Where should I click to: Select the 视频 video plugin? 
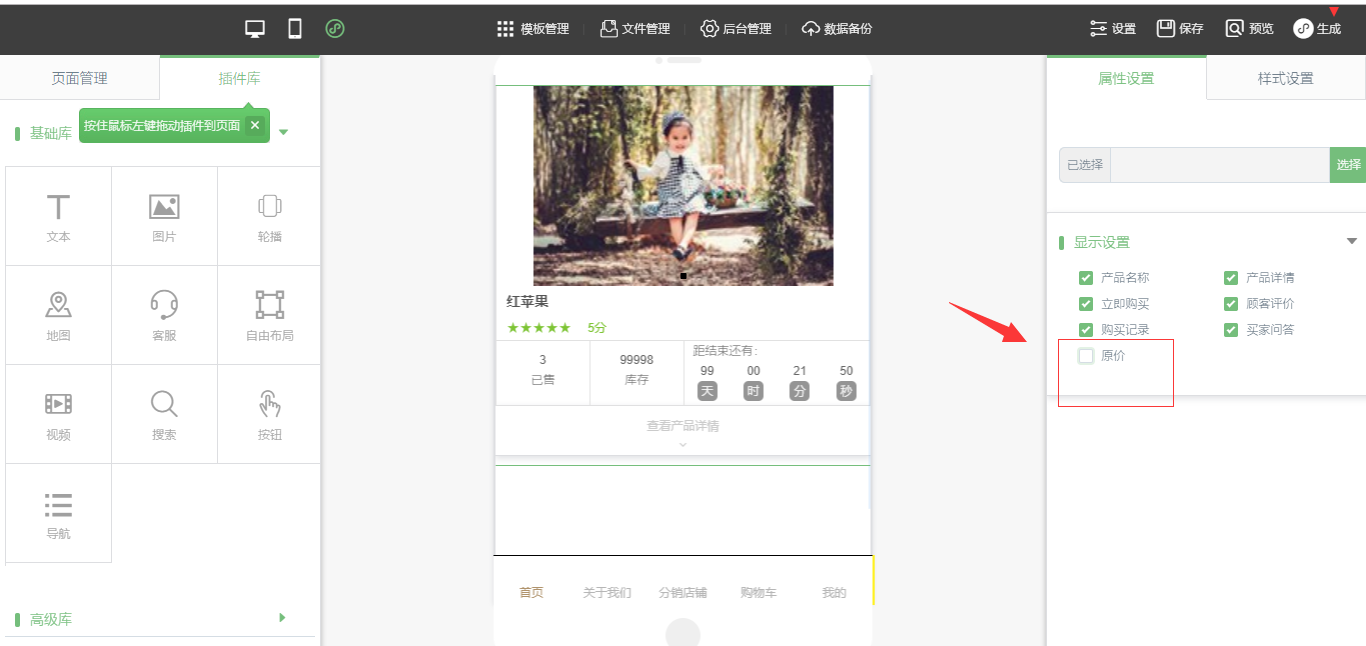tap(58, 414)
